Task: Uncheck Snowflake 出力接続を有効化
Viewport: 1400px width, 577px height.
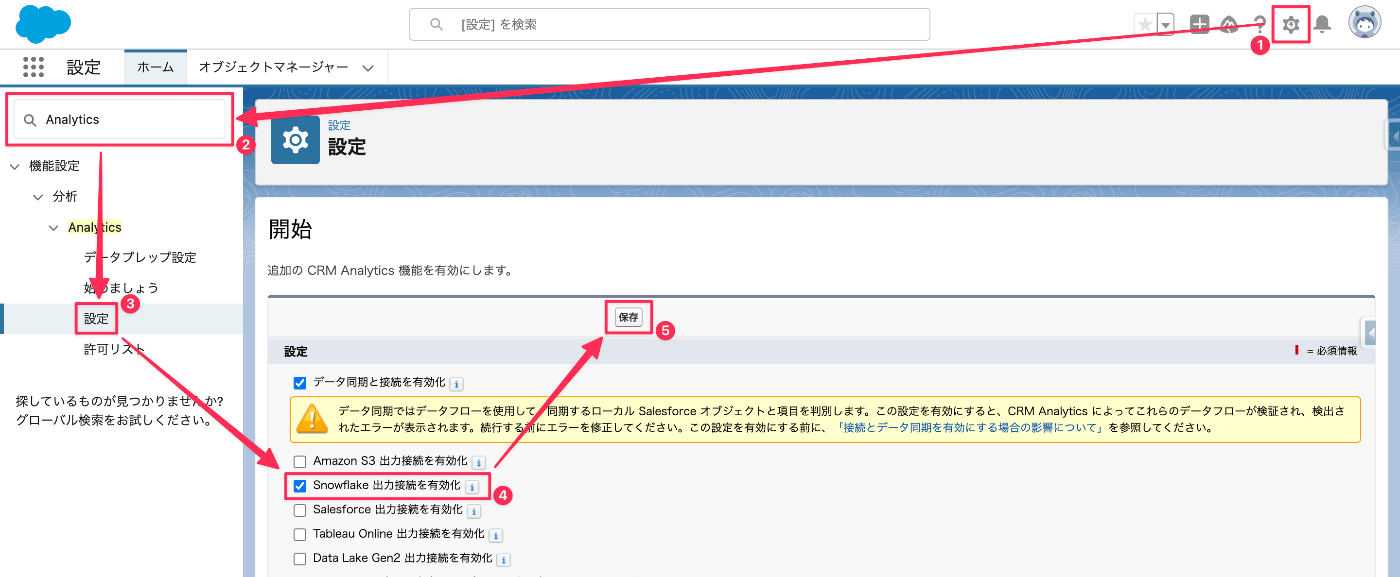Action: click(x=300, y=486)
